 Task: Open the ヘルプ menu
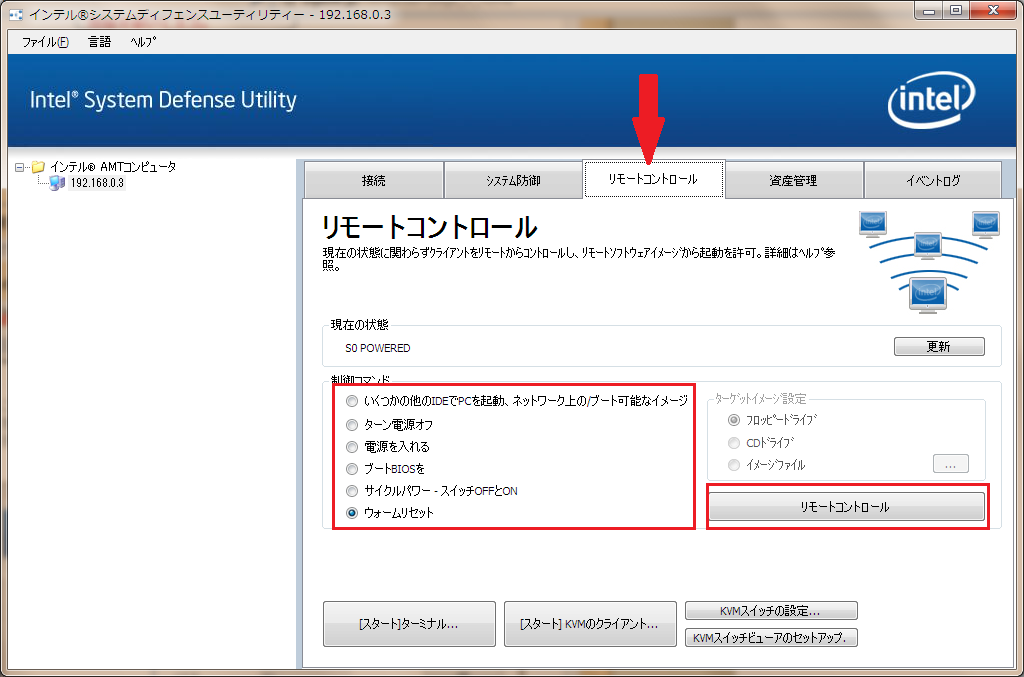pyautogui.click(x=143, y=42)
